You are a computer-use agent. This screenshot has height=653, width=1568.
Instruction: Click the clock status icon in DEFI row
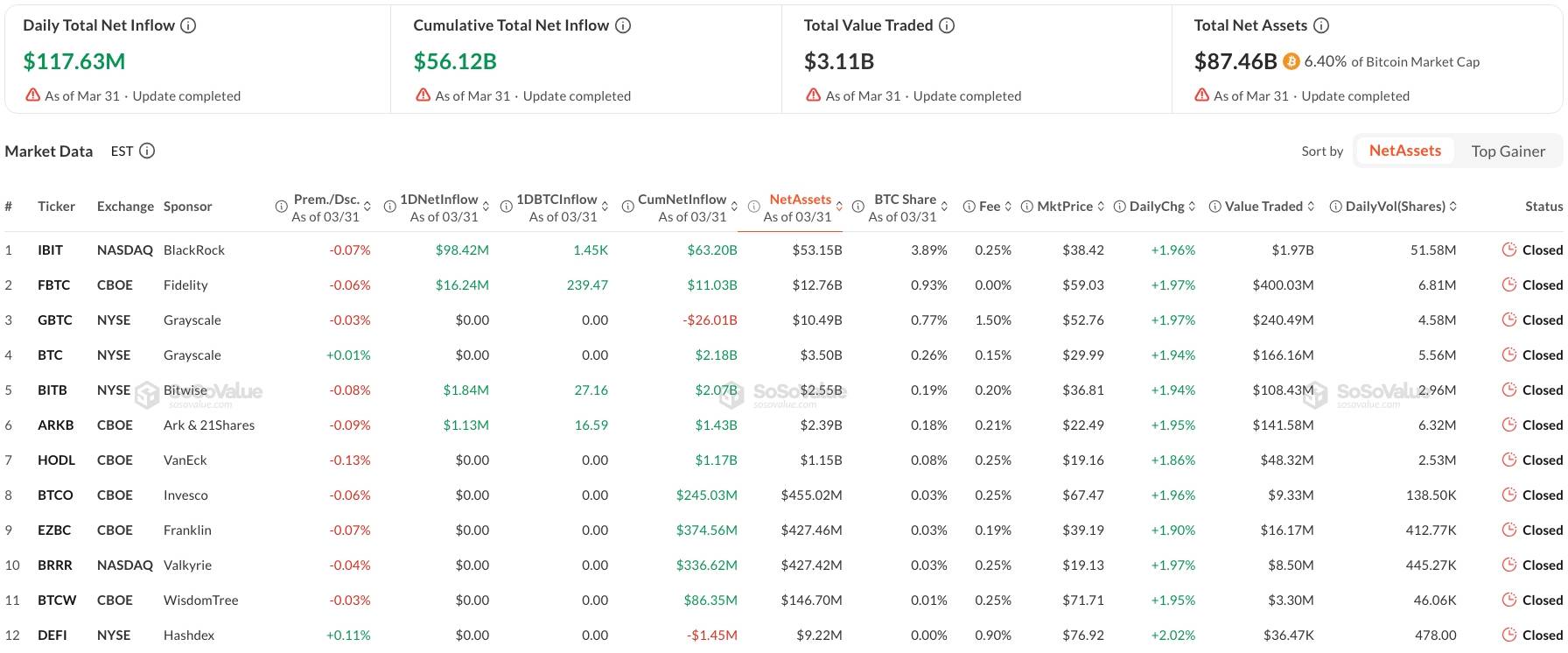pos(1508,635)
